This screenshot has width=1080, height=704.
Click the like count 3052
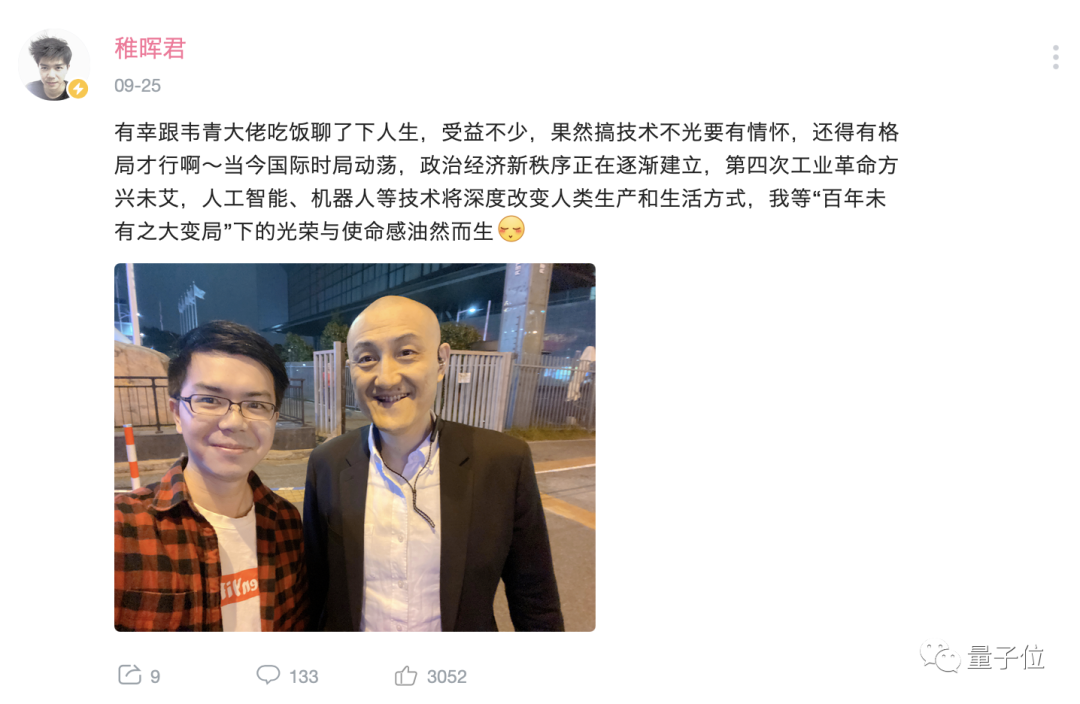[x=446, y=676]
